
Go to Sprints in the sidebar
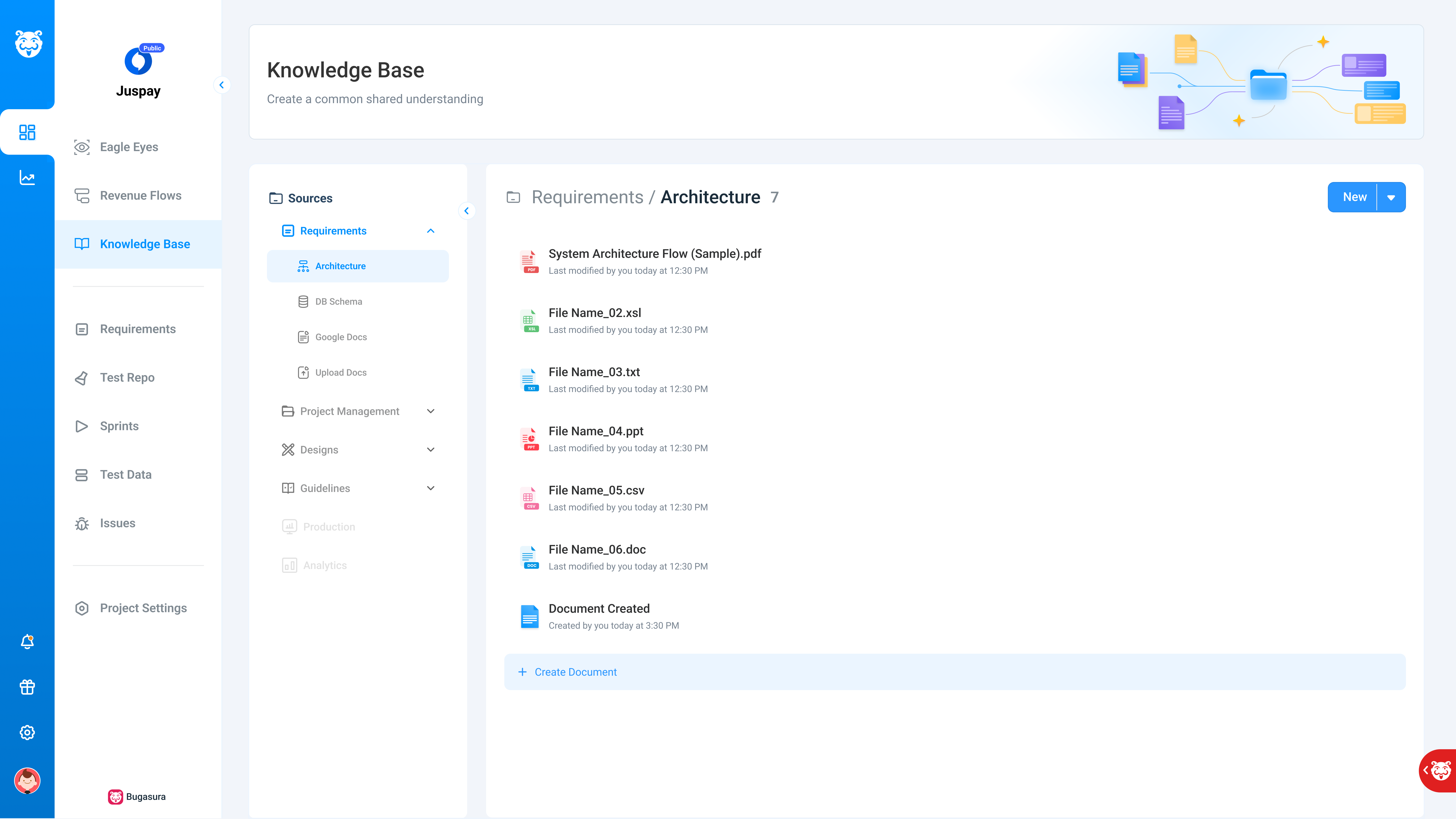(119, 426)
